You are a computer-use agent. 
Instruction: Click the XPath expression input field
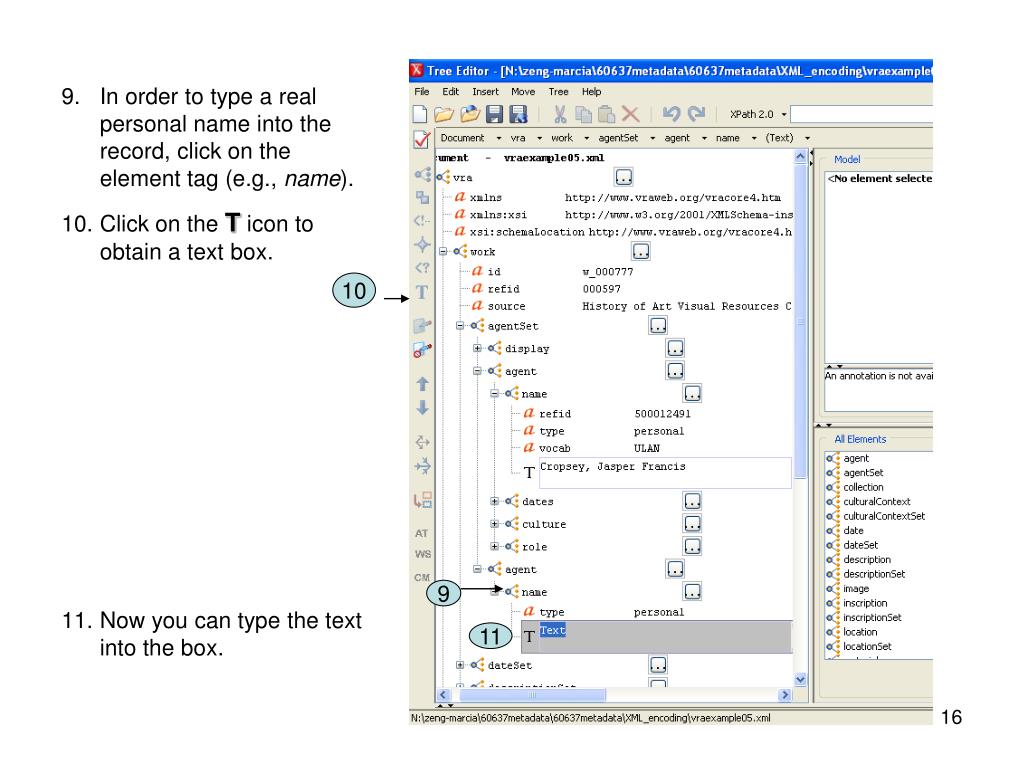tap(861, 114)
